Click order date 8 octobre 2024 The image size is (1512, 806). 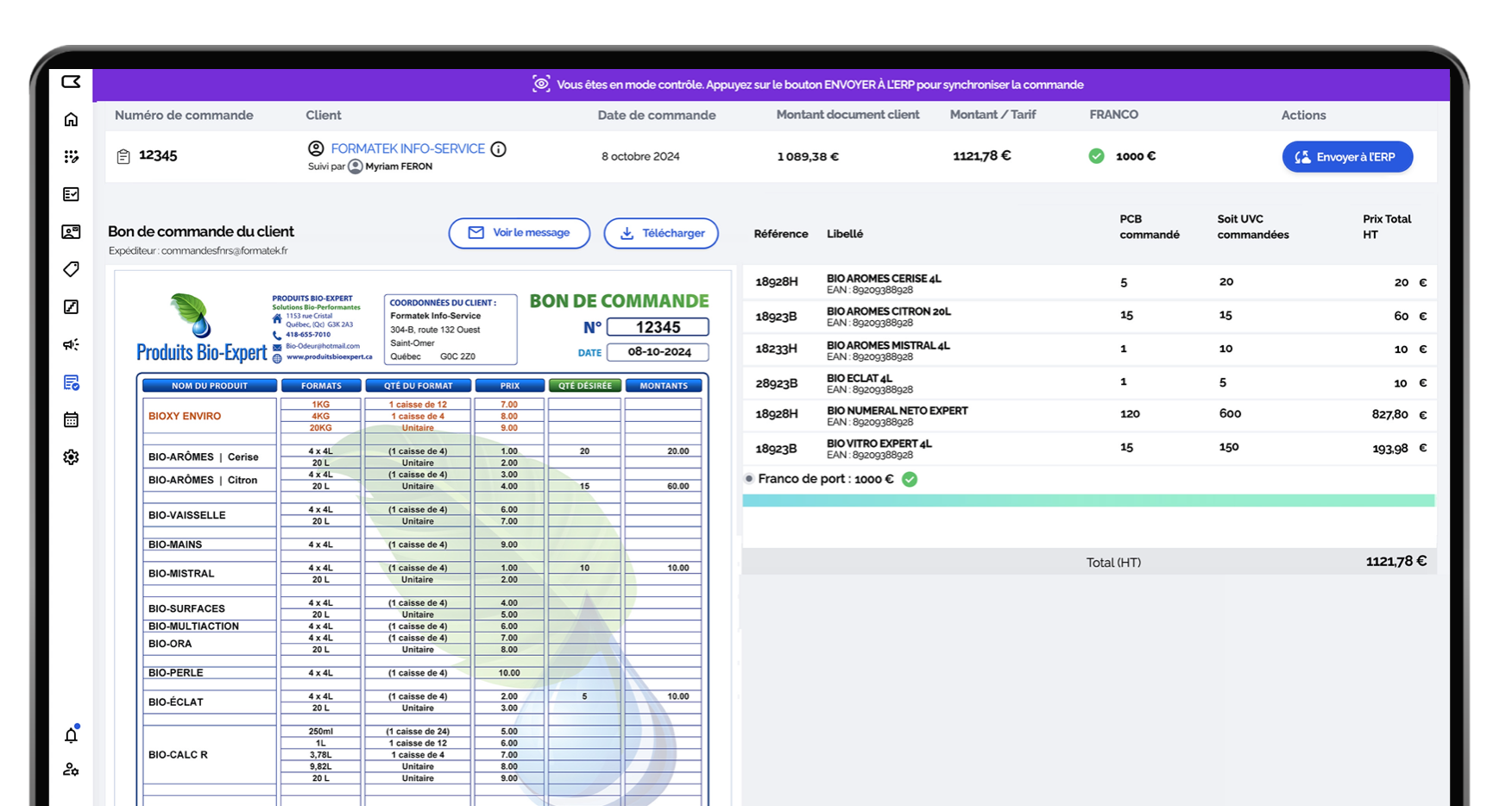640,156
